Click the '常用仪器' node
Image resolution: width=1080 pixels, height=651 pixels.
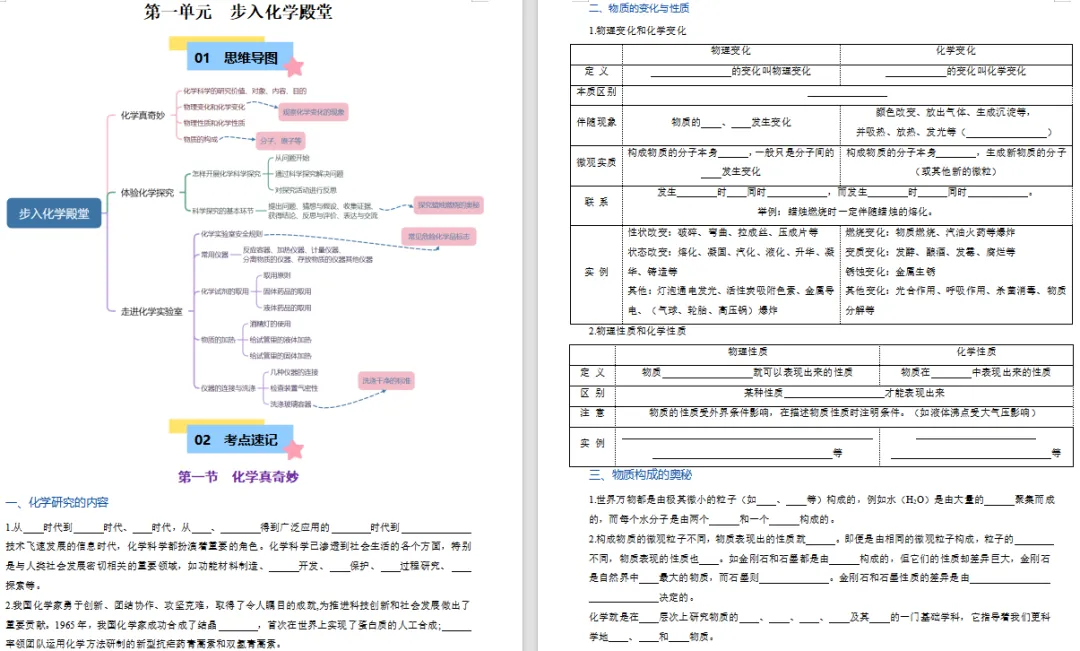point(214,255)
